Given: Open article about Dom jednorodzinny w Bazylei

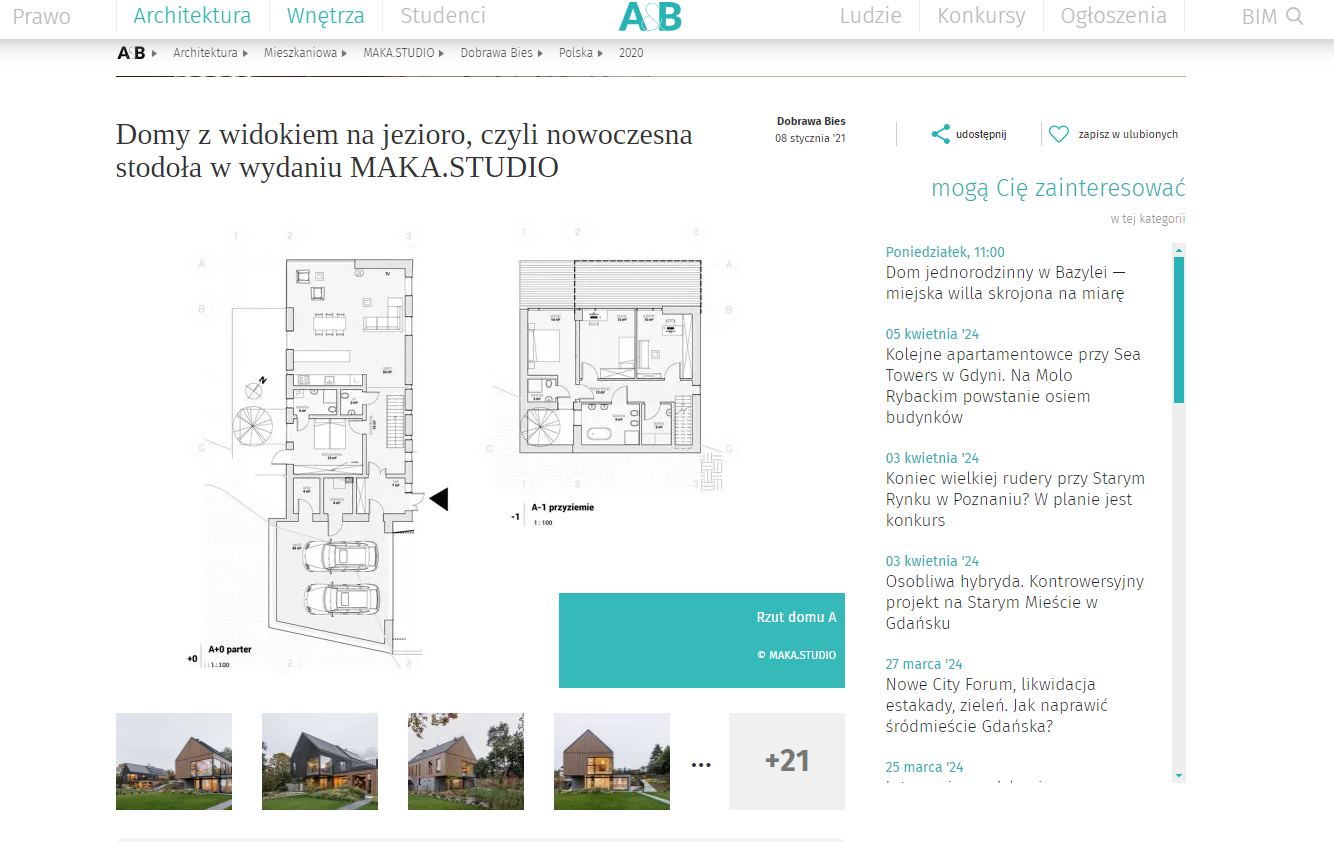Looking at the screenshot, I should tap(1006, 283).
